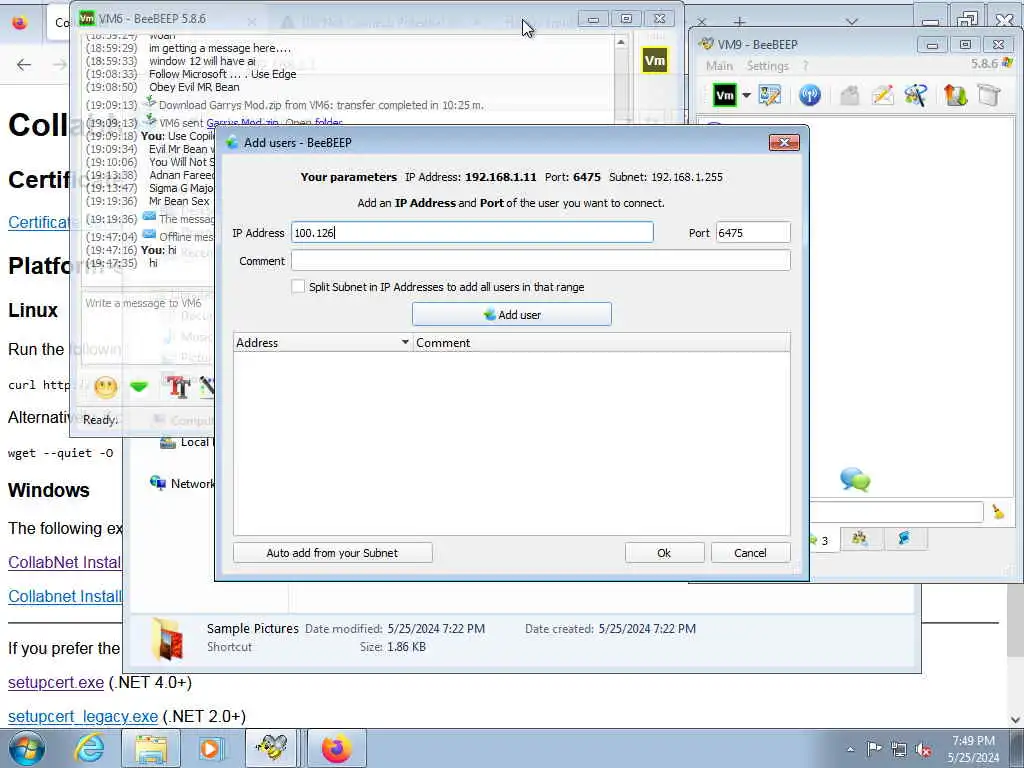The image size is (1024, 768).
Task: Open the setupcert.exe link
Action: [56, 682]
